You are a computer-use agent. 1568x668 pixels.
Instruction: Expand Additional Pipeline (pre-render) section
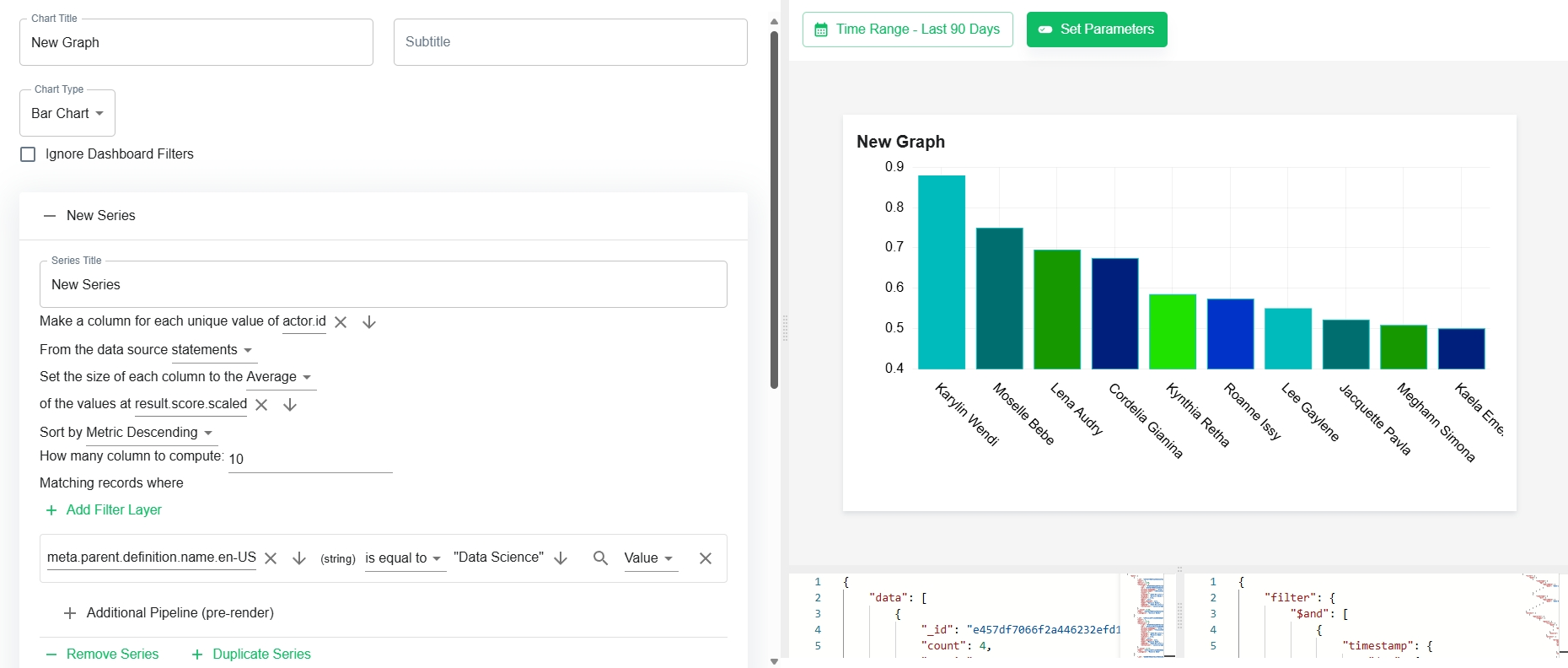pyautogui.click(x=169, y=613)
